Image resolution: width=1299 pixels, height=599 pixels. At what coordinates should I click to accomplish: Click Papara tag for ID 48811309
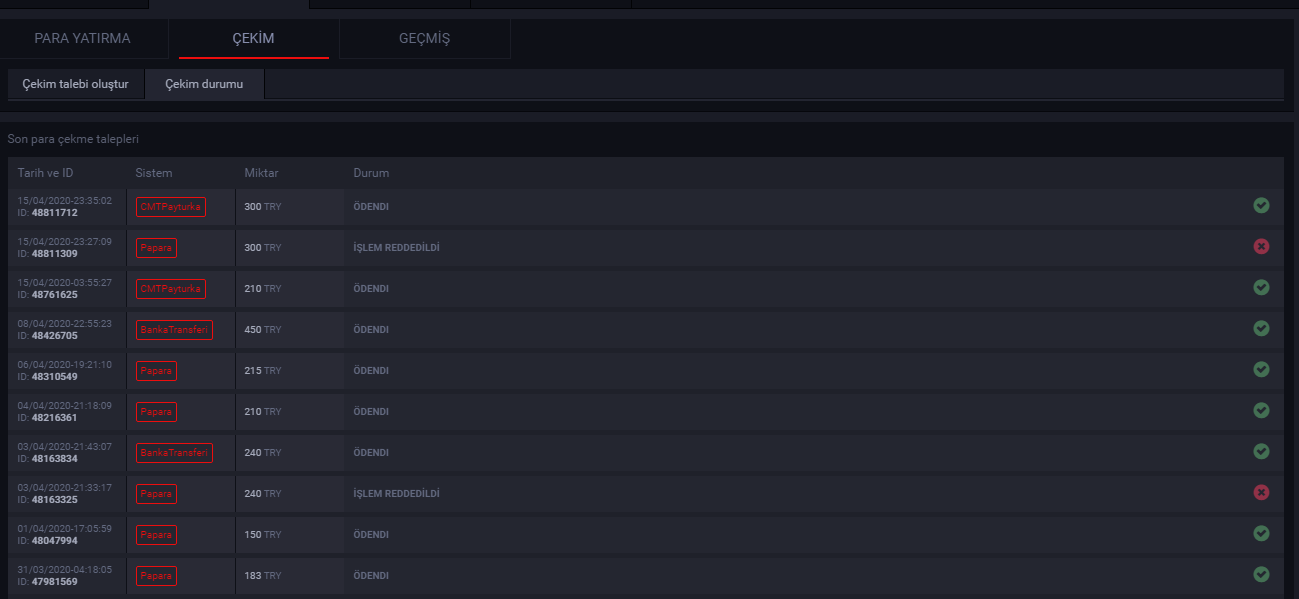point(156,248)
